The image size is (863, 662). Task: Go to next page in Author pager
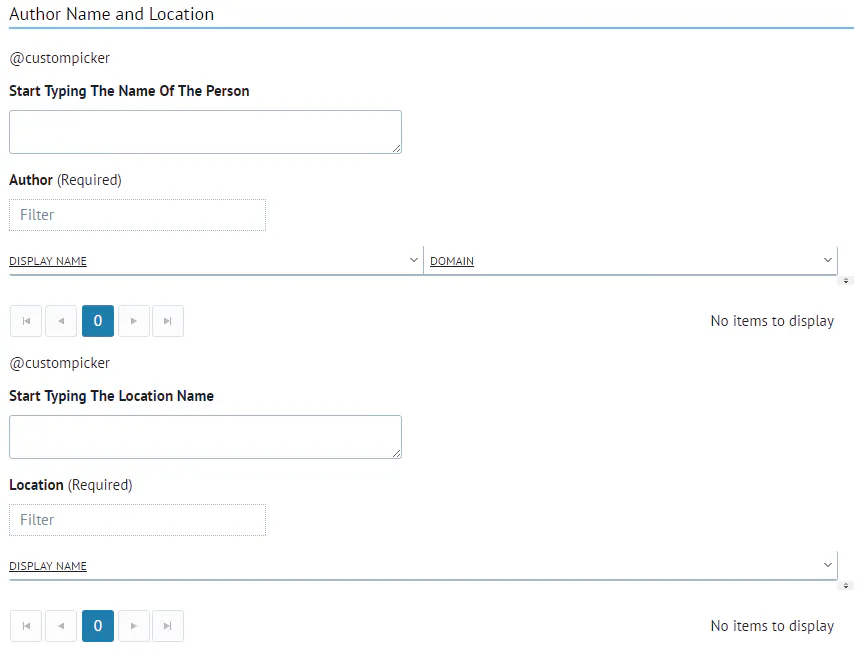click(x=134, y=321)
